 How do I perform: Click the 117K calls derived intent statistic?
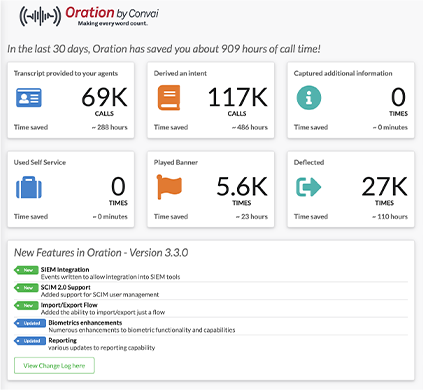pos(237,101)
